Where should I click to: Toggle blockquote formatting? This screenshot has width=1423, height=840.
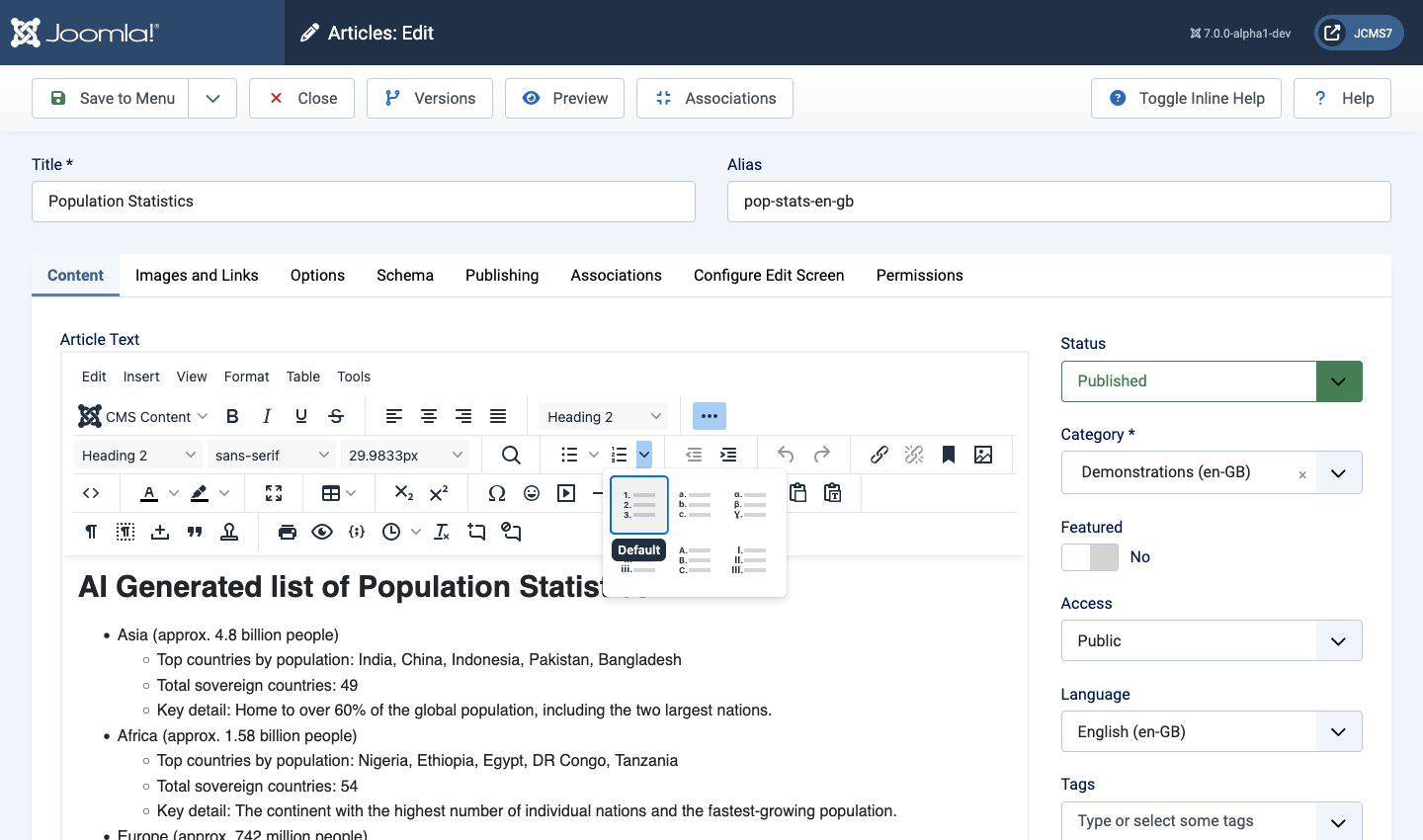tap(195, 532)
